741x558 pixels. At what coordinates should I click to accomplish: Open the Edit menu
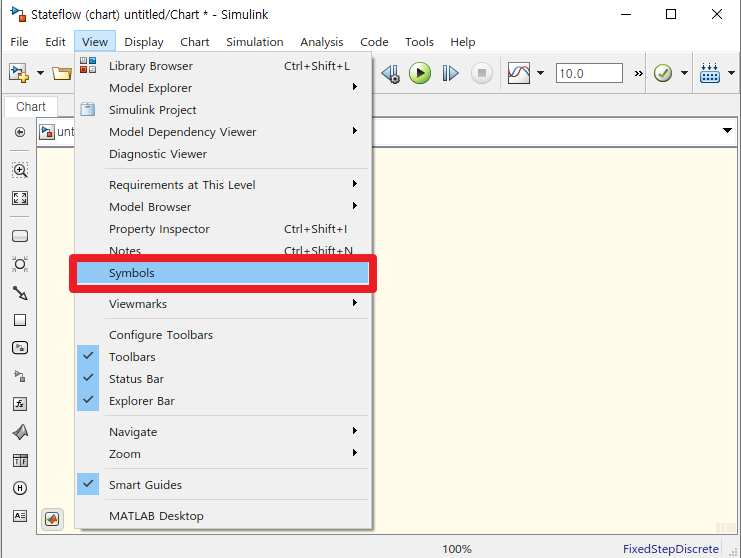click(x=55, y=42)
